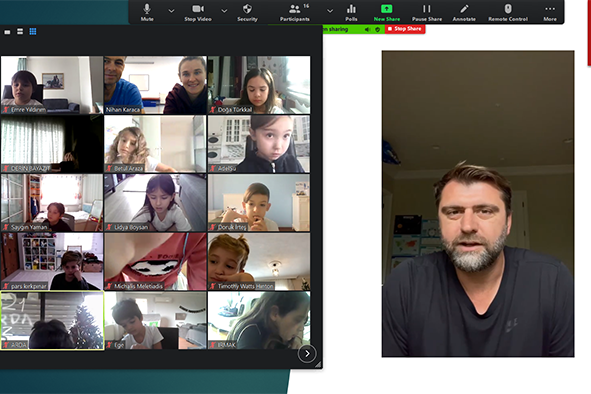Switch to the single strip view

point(7,32)
